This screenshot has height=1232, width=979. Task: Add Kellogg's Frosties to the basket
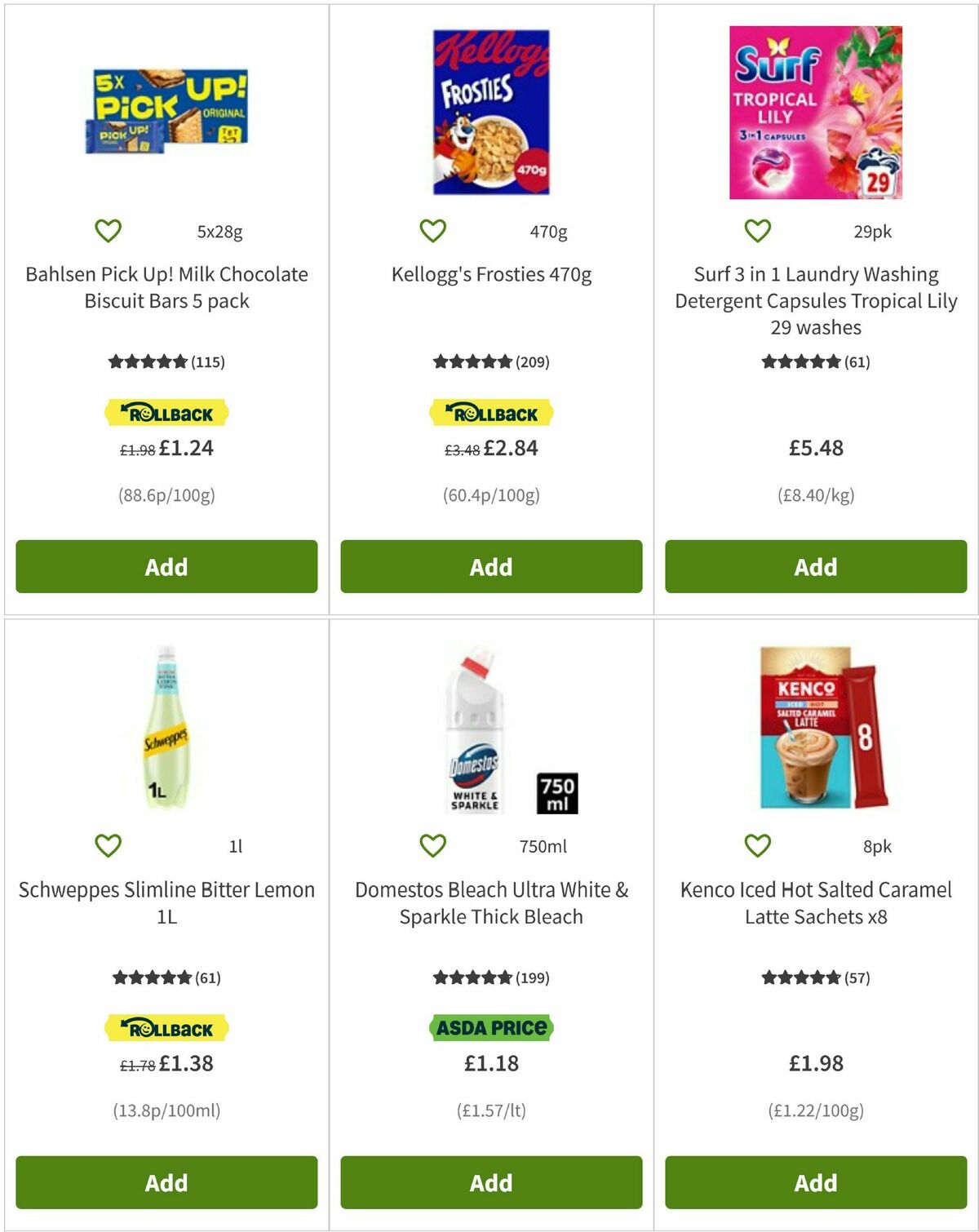coord(489,566)
